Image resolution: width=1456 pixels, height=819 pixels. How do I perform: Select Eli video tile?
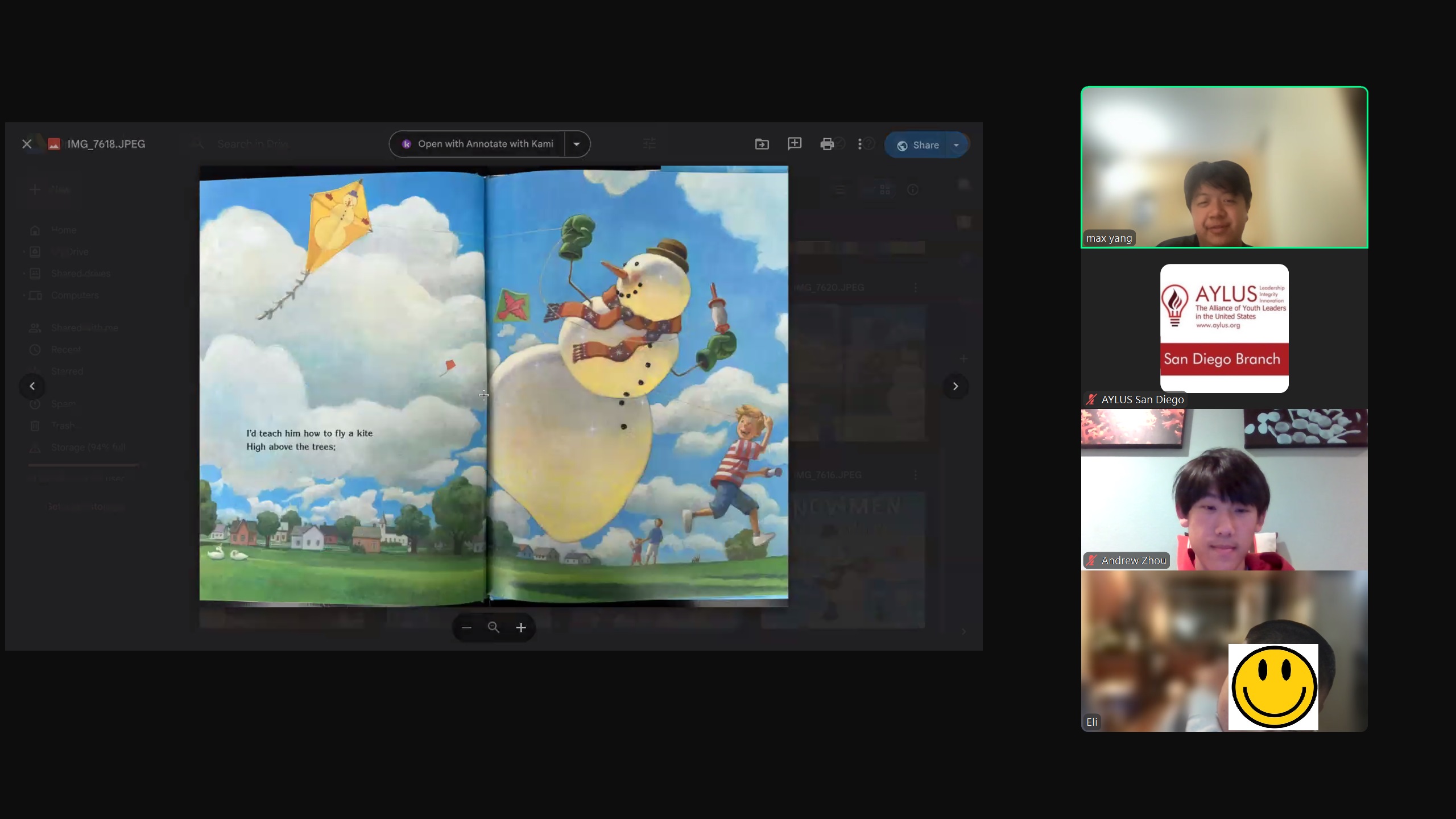pyautogui.click(x=1224, y=651)
